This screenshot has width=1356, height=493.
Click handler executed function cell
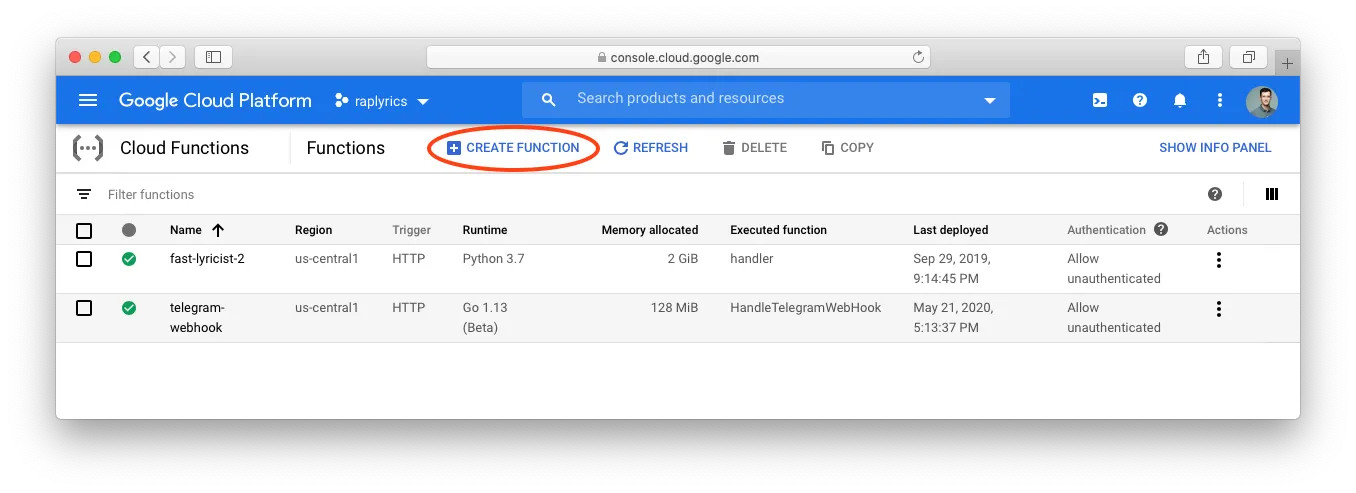[752, 259]
